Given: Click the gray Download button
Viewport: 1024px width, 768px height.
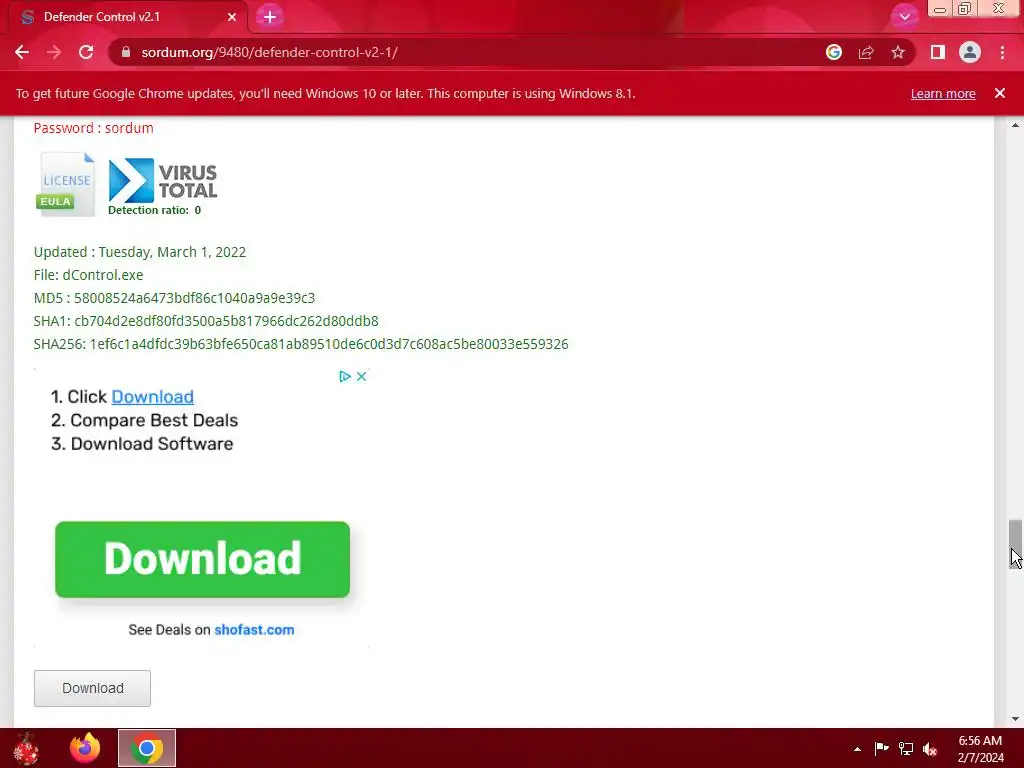Looking at the screenshot, I should (92, 688).
